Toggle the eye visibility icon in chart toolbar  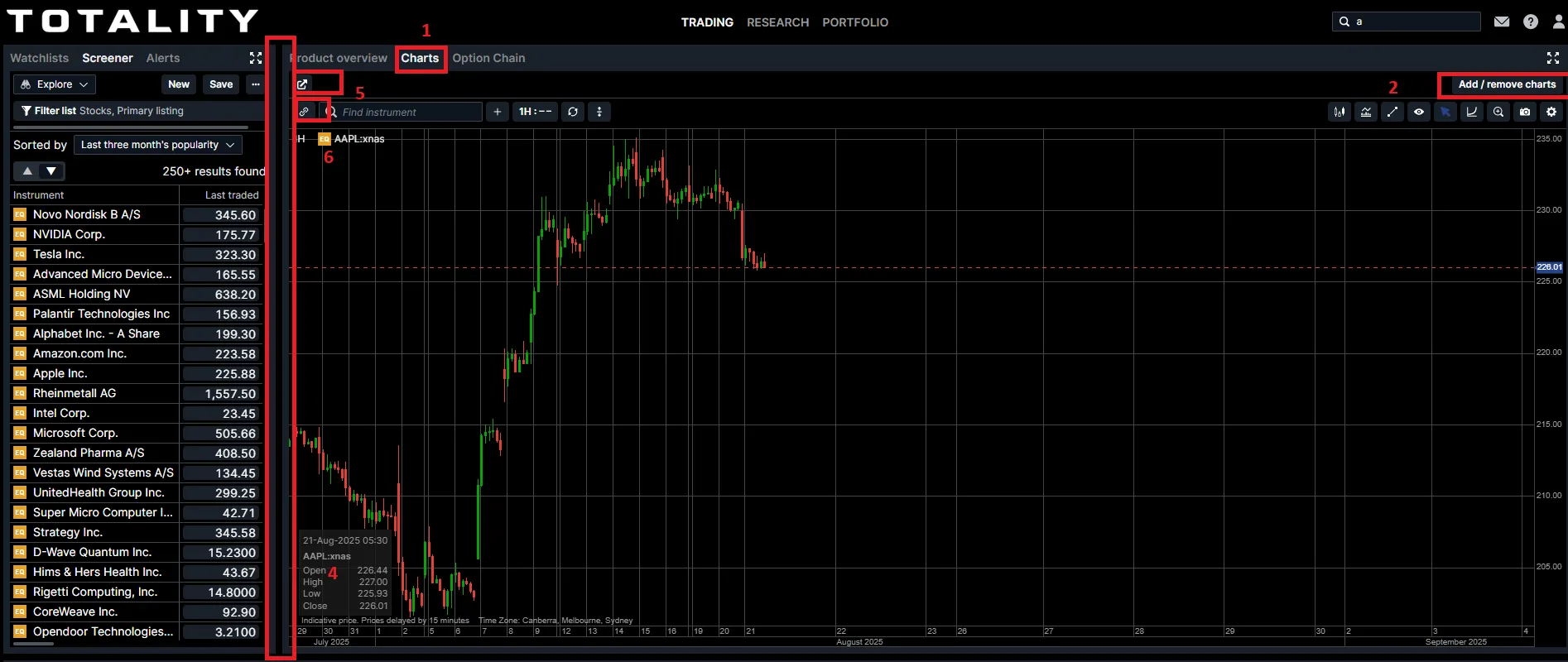tap(1419, 112)
